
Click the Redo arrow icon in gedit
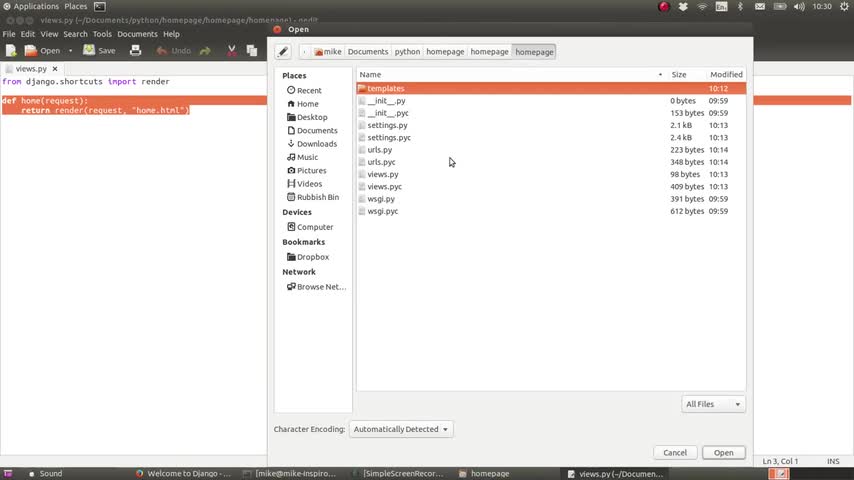[x=205, y=51]
